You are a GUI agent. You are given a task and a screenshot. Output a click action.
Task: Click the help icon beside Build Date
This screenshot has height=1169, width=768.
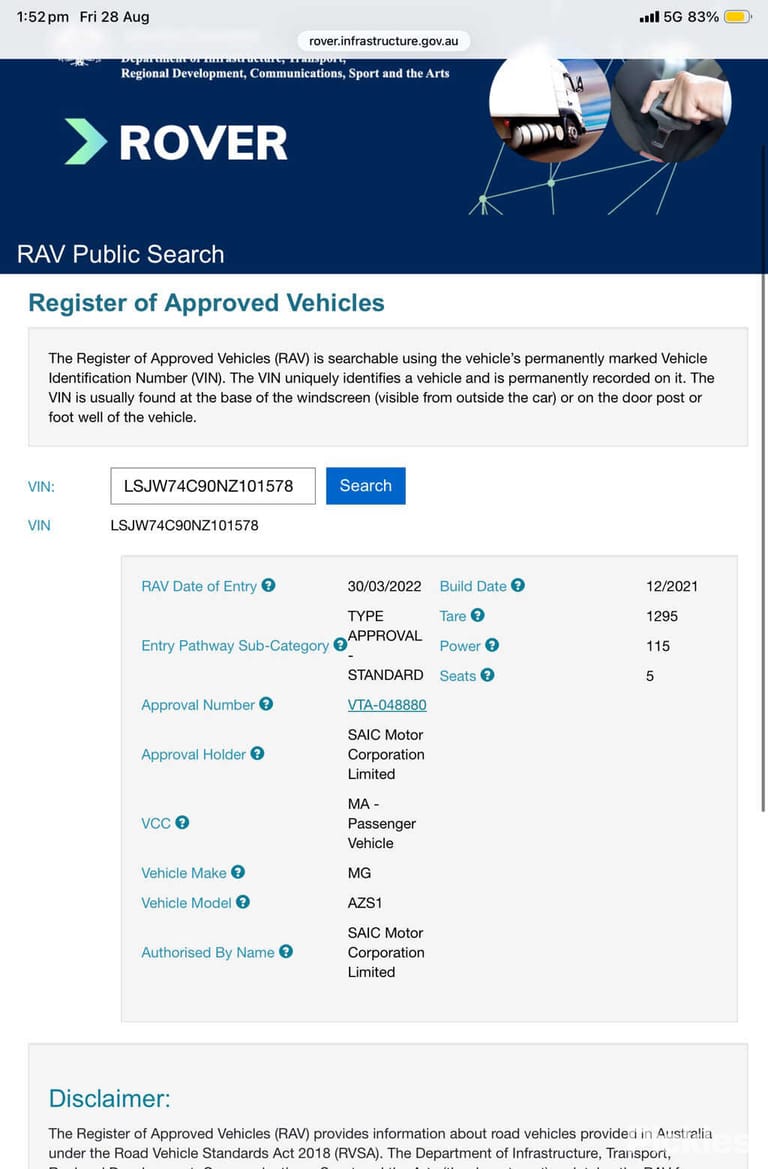coord(518,585)
